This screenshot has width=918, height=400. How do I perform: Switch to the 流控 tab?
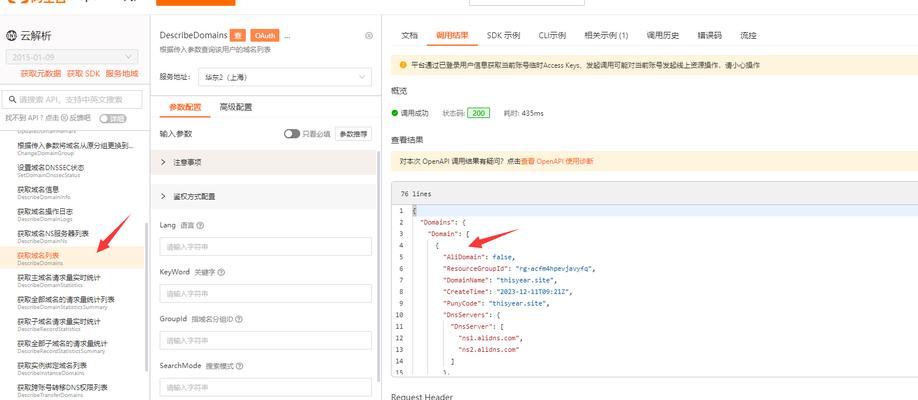point(748,35)
